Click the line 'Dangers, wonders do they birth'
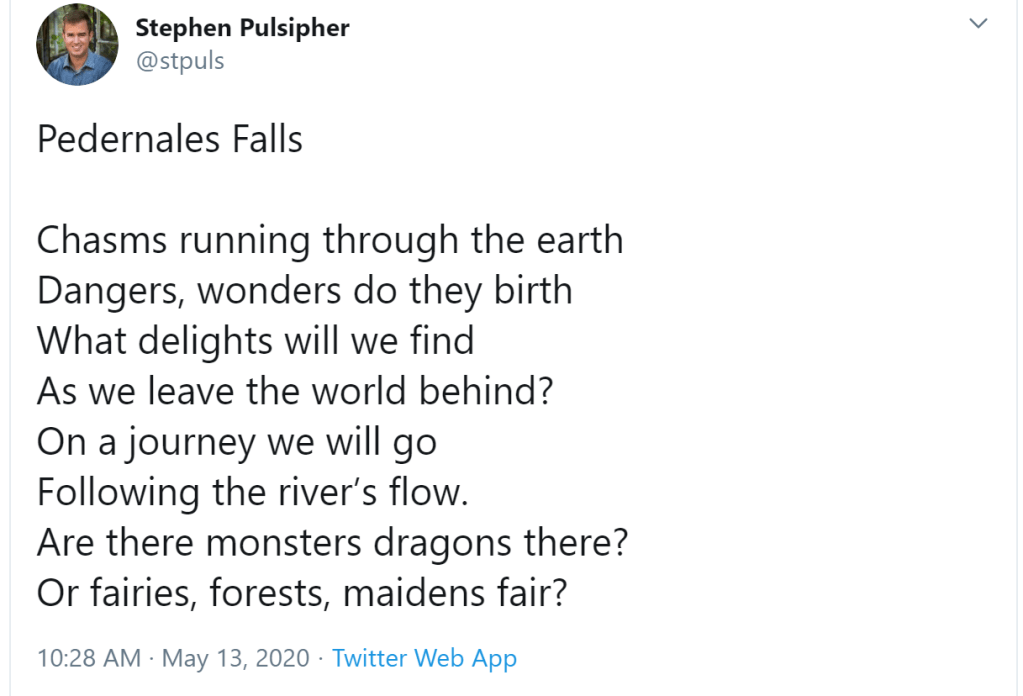This screenshot has height=696, width=1023. click(x=305, y=291)
